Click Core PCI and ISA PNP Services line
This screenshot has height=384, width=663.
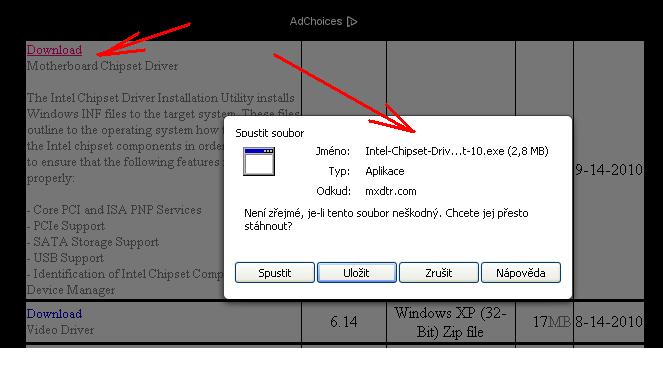point(114,210)
